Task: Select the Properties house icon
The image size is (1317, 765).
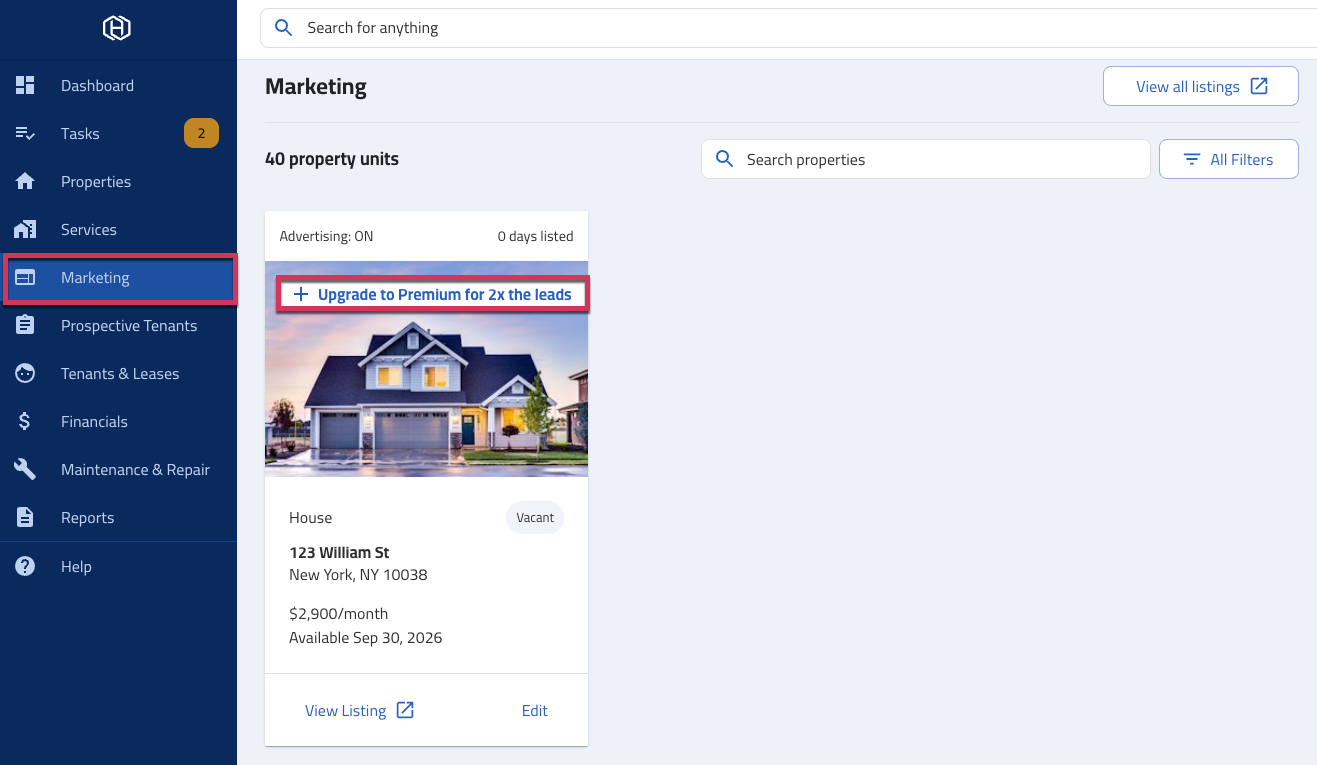Action: point(25,181)
